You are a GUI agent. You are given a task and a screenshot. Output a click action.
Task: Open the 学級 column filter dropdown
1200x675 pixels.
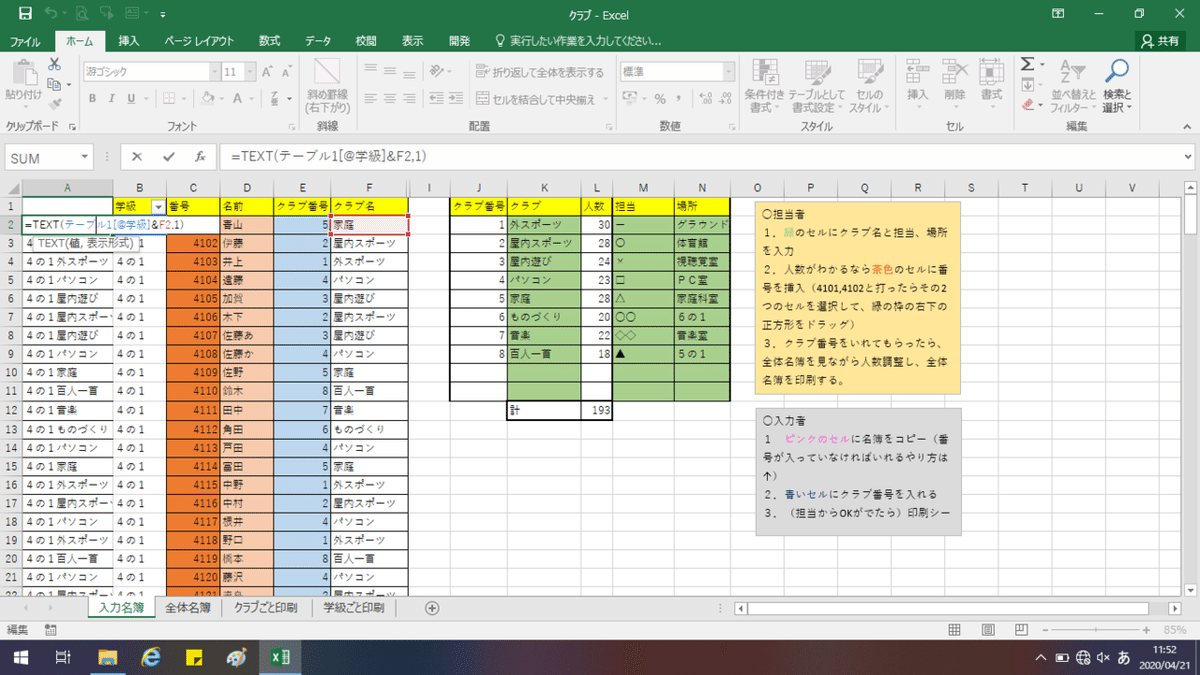[x=157, y=205]
